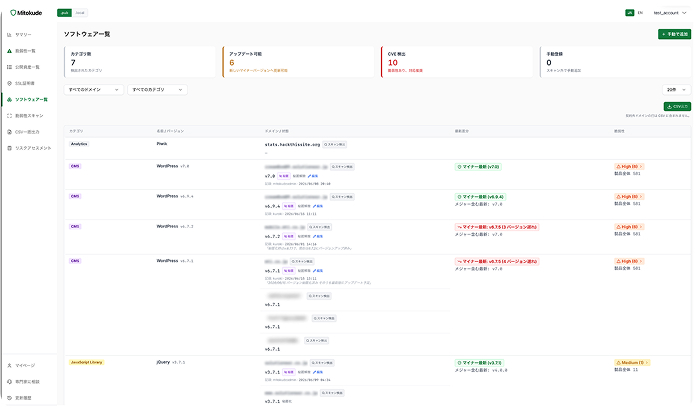Click マイナー最新 (v7.0) green badge
696x411 pixels.
[x=478, y=167]
